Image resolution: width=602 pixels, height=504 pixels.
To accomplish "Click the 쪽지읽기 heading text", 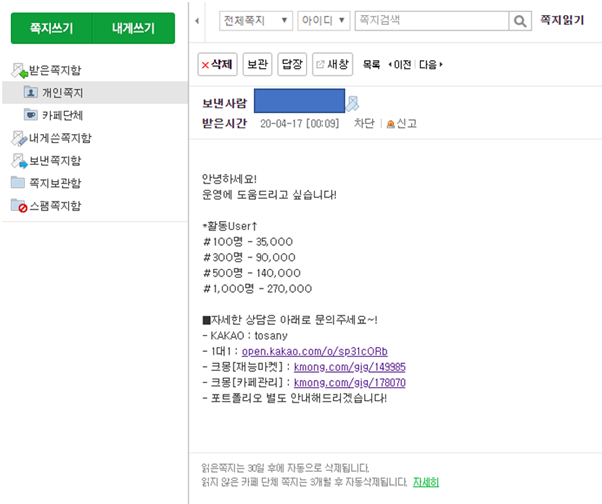I will [x=562, y=20].
